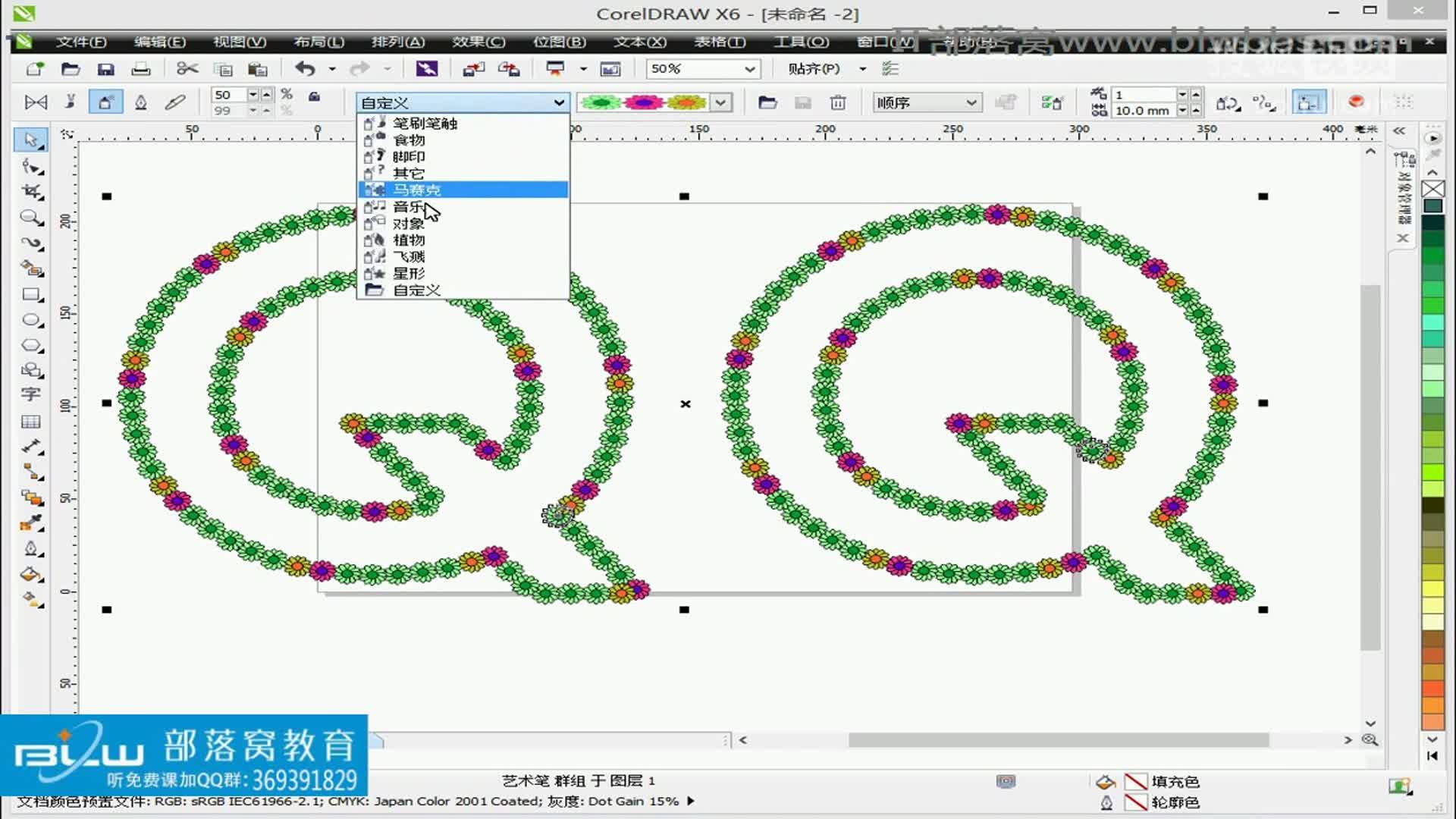Click the 10.0 mm spacing field
This screenshot has height=819, width=1456.
tap(1142, 111)
